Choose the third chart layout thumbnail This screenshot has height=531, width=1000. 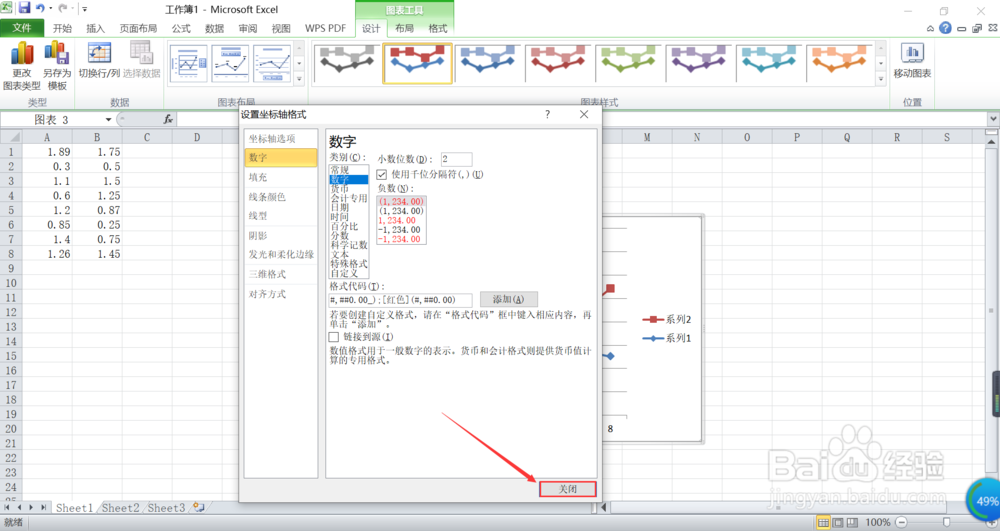(x=272, y=64)
